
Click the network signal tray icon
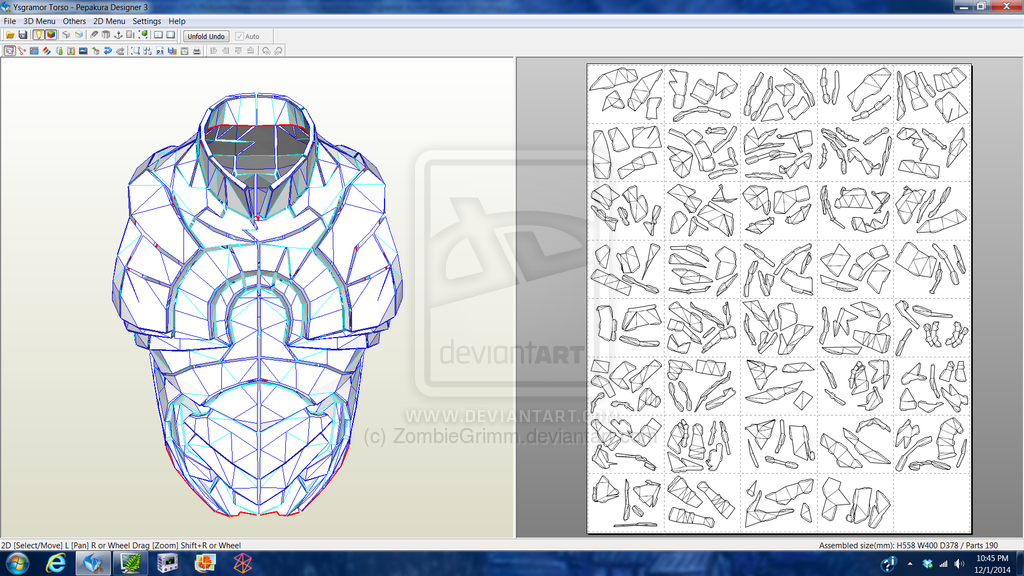point(943,564)
